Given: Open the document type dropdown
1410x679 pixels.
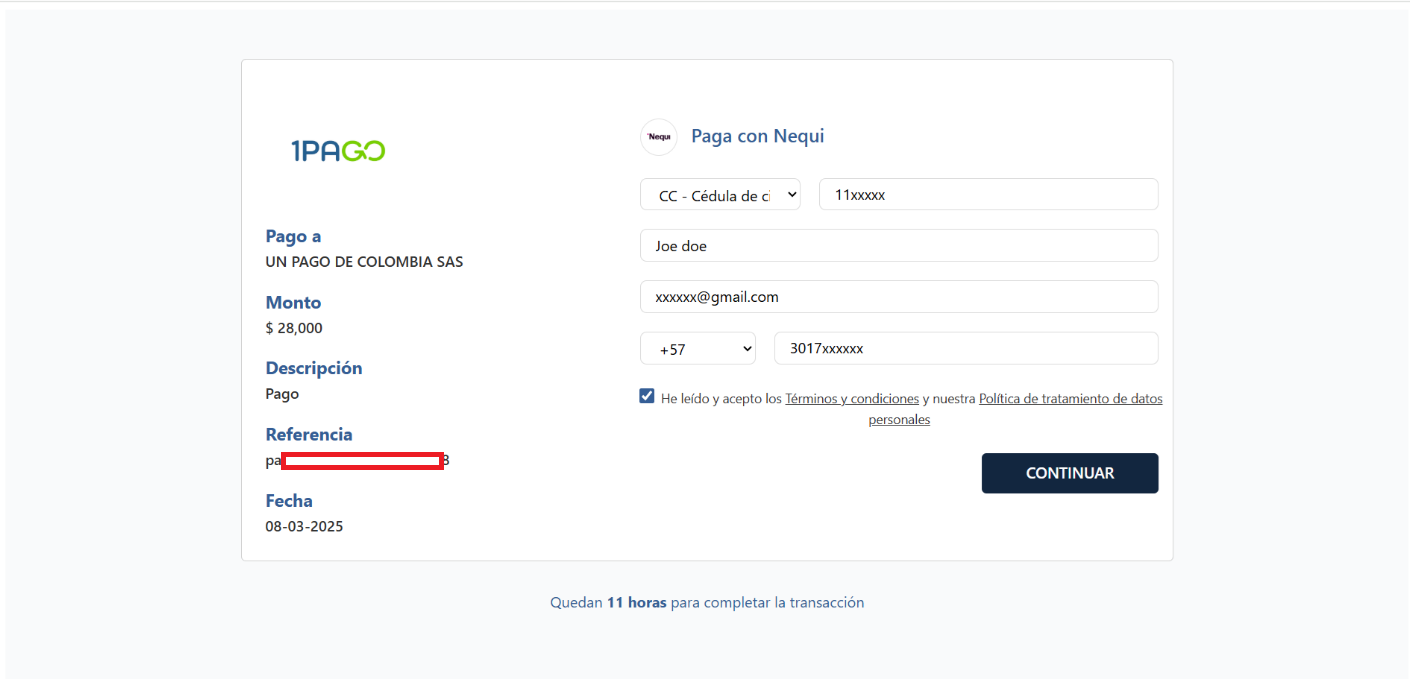Looking at the screenshot, I should [720, 195].
